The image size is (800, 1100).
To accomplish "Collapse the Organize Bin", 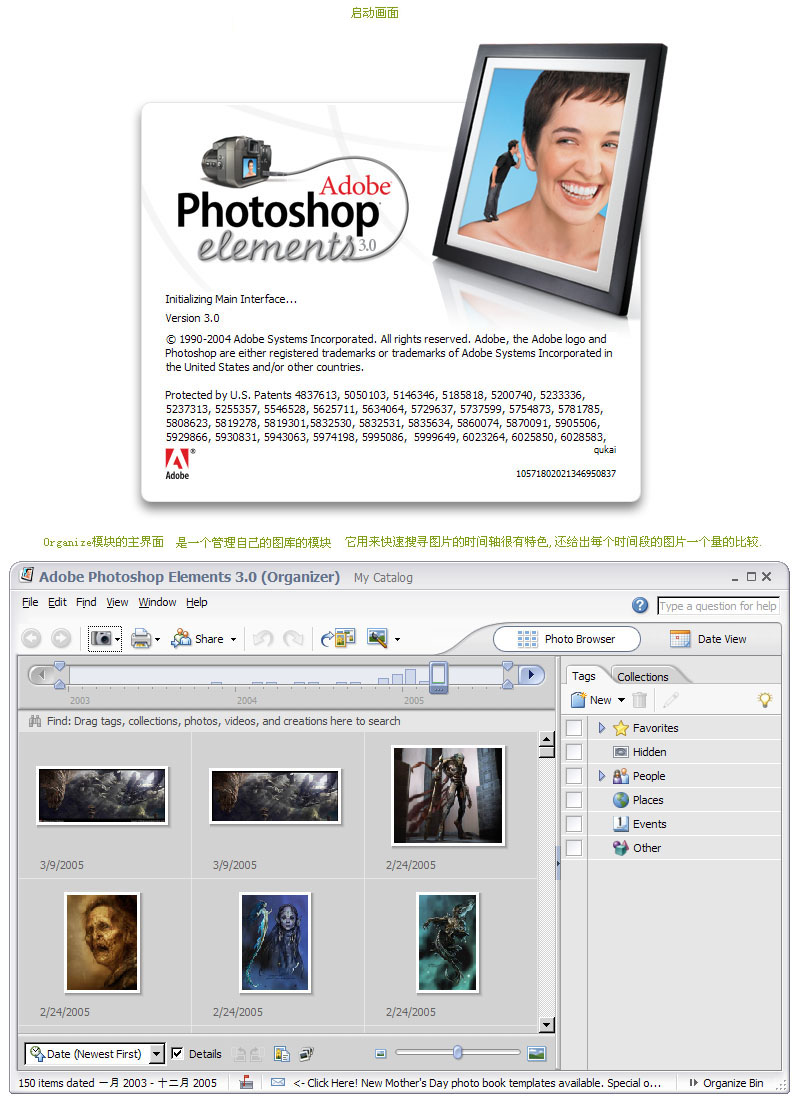I will [x=726, y=1082].
